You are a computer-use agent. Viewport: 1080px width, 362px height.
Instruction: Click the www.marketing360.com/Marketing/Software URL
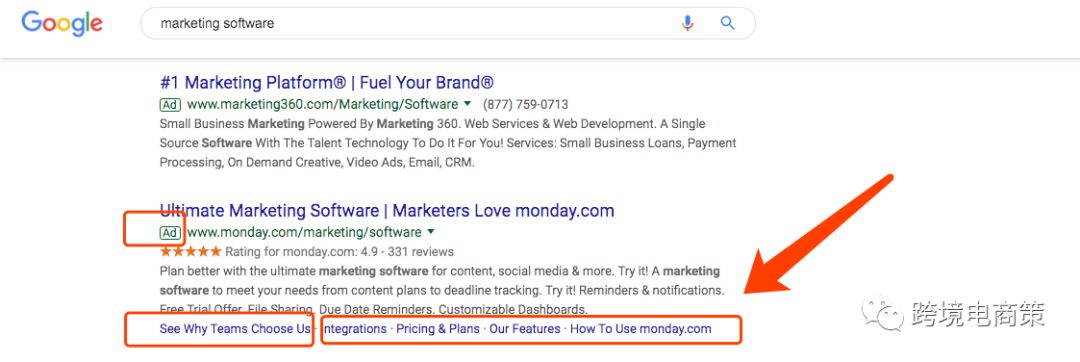322,105
